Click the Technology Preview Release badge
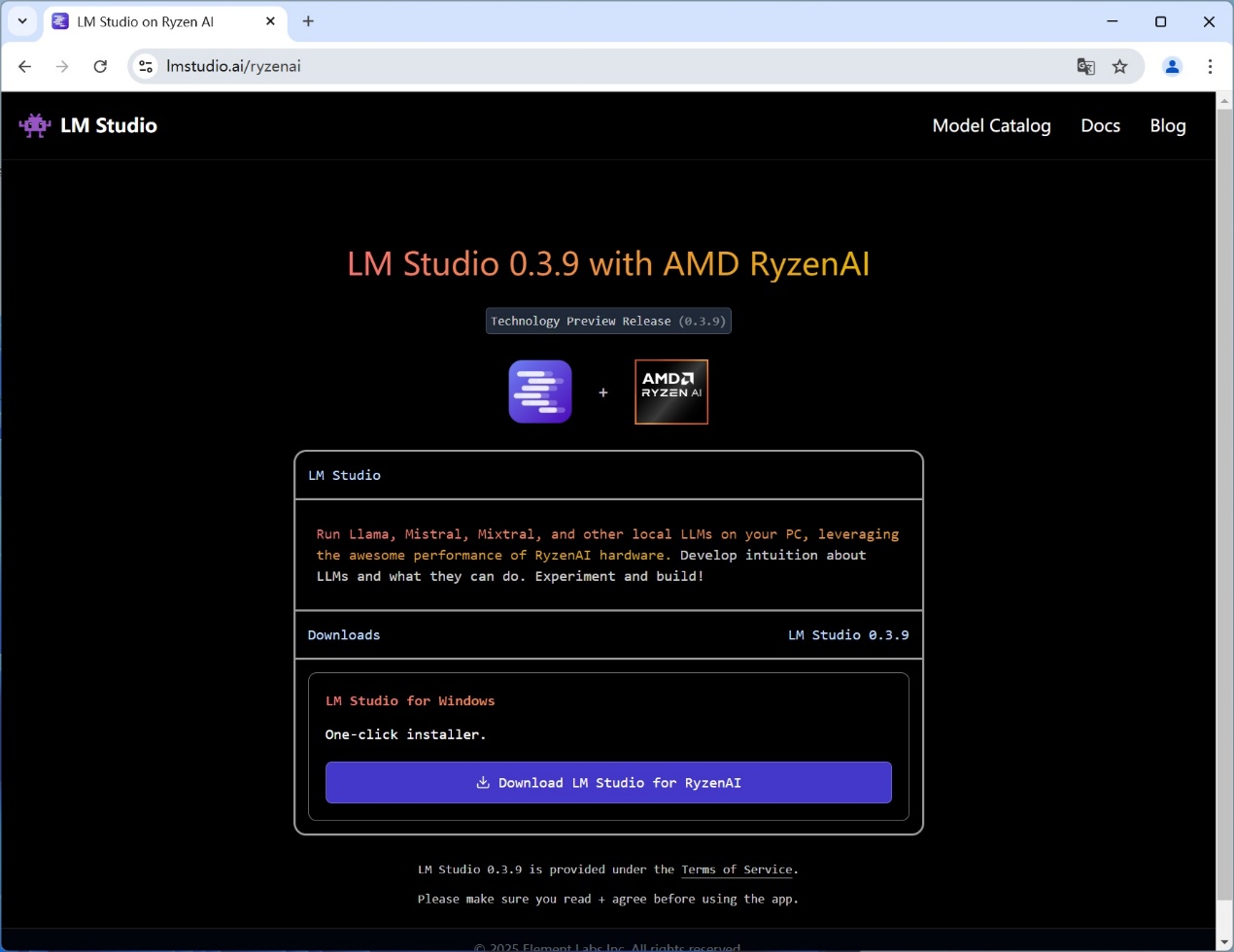The image size is (1234, 952). (608, 321)
